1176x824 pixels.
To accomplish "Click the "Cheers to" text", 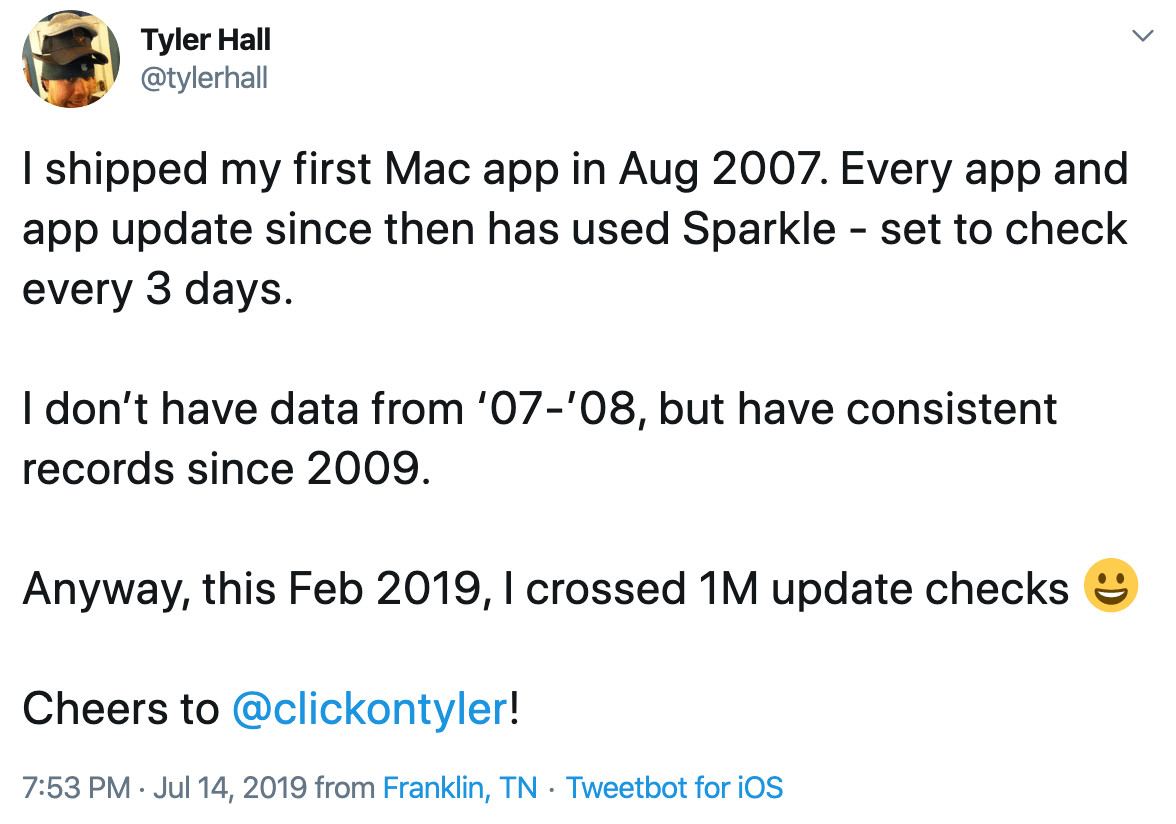I will click(x=120, y=709).
